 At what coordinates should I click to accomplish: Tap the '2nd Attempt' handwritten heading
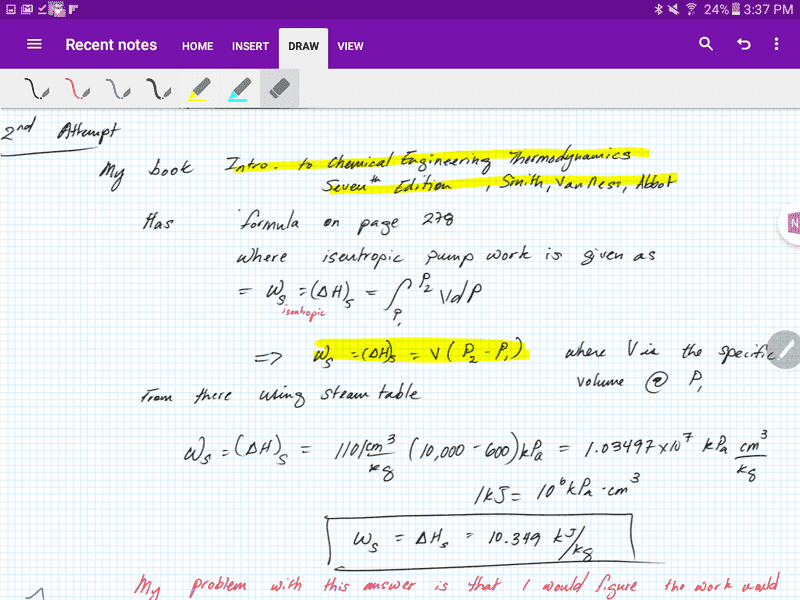[x=60, y=132]
